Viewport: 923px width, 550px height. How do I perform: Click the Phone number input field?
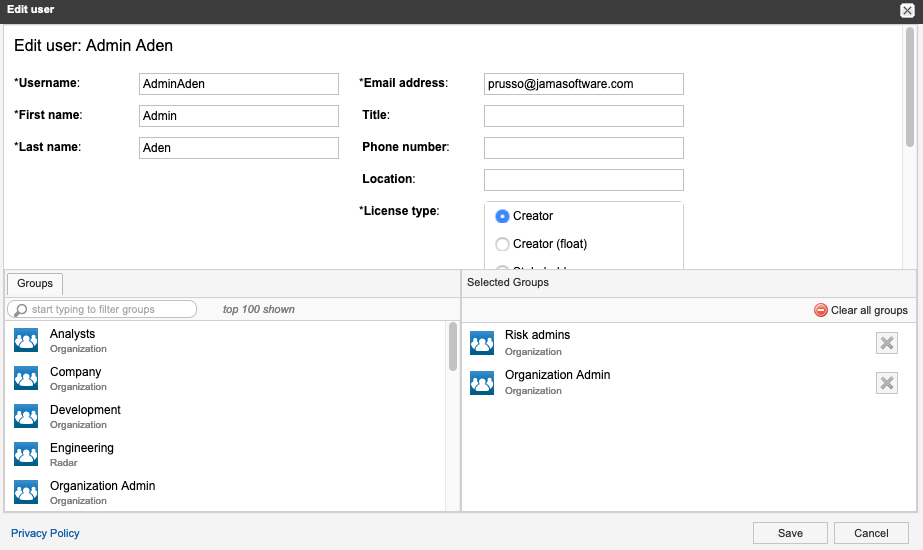tap(584, 148)
